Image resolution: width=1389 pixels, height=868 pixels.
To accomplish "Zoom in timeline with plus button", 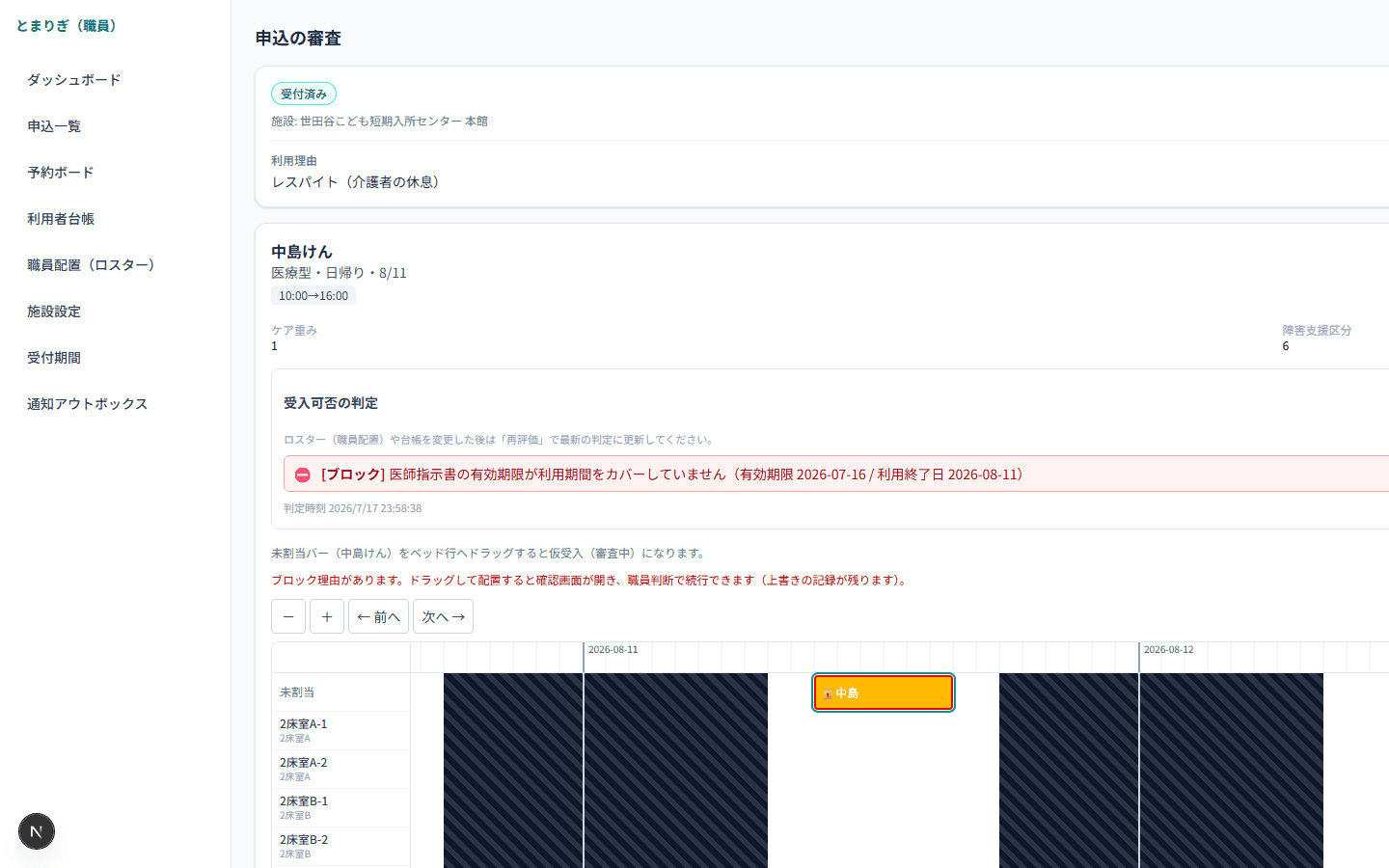I will [327, 616].
